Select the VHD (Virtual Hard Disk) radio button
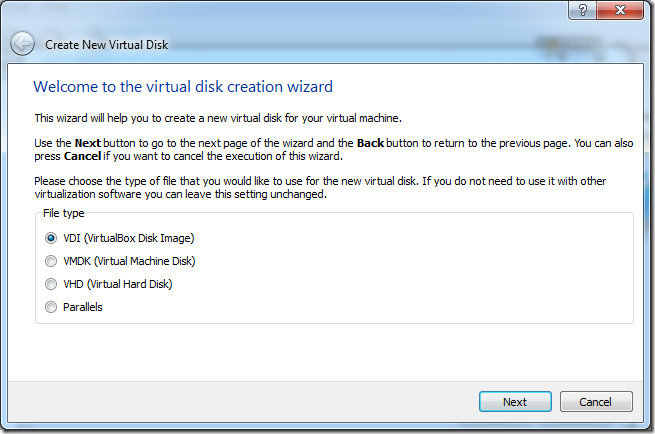The image size is (655, 434). [51, 284]
